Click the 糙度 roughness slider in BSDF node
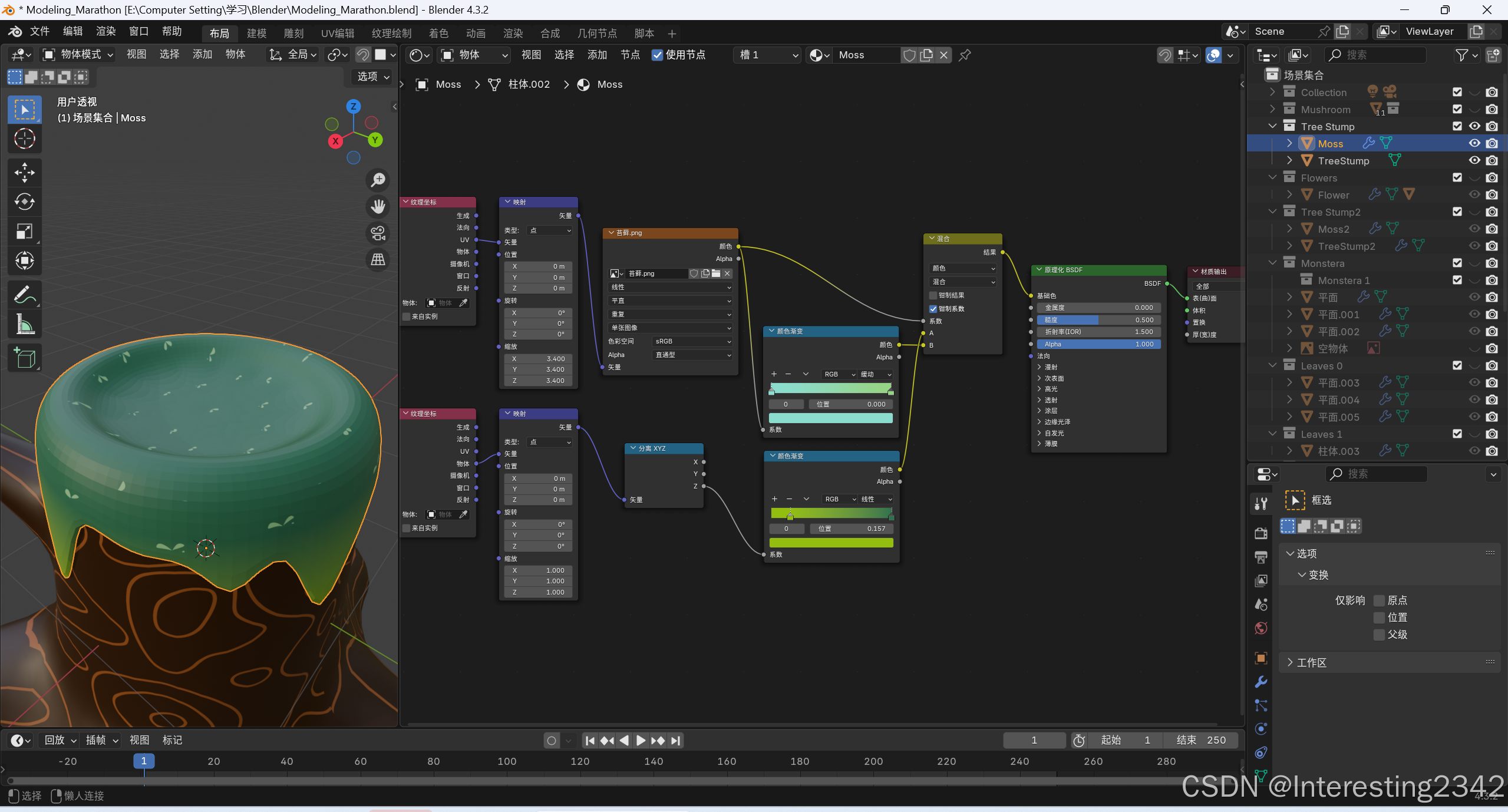The width and height of the screenshot is (1508, 812). 1098,320
